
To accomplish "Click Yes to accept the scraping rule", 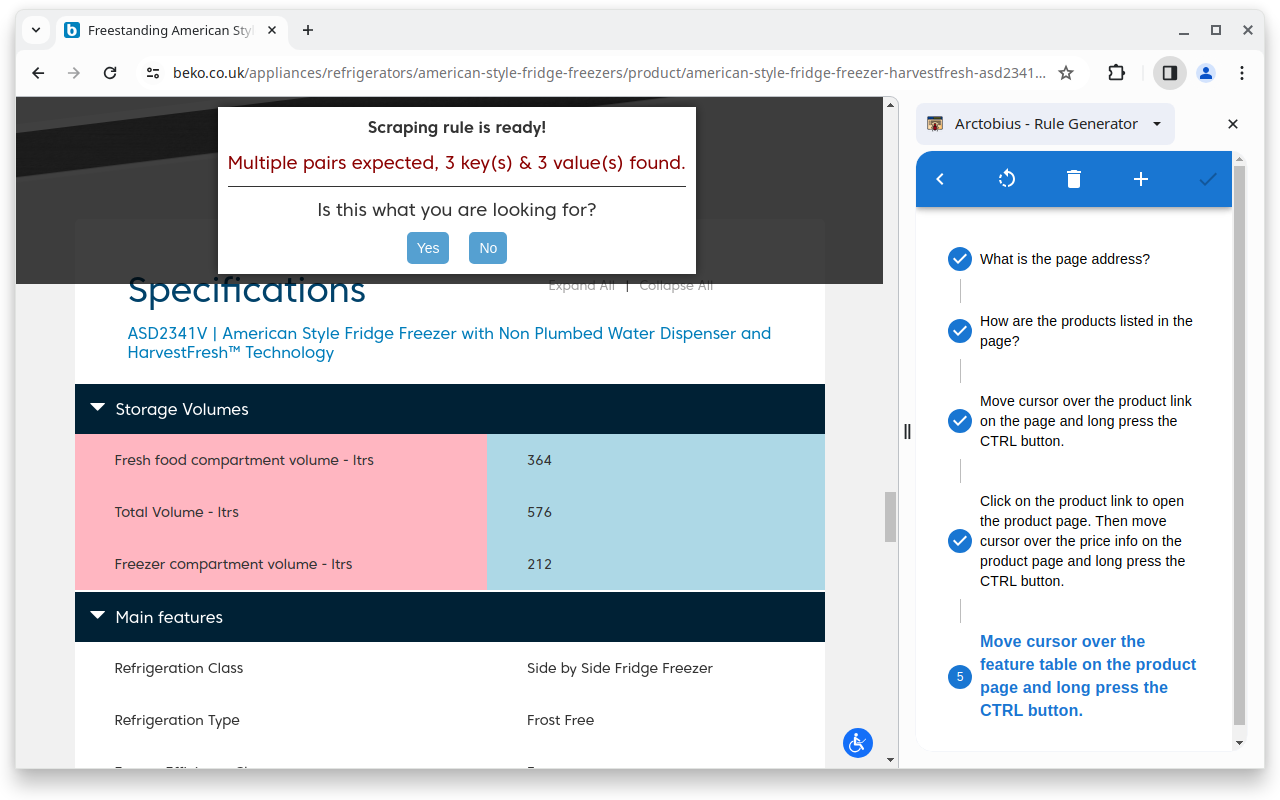I will click(x=428, y=248).
